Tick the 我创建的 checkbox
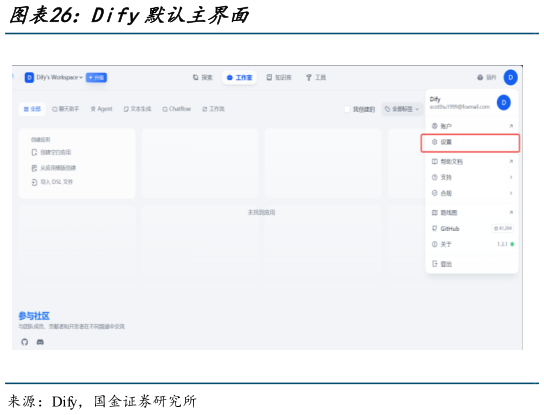 tap(347, 109)
